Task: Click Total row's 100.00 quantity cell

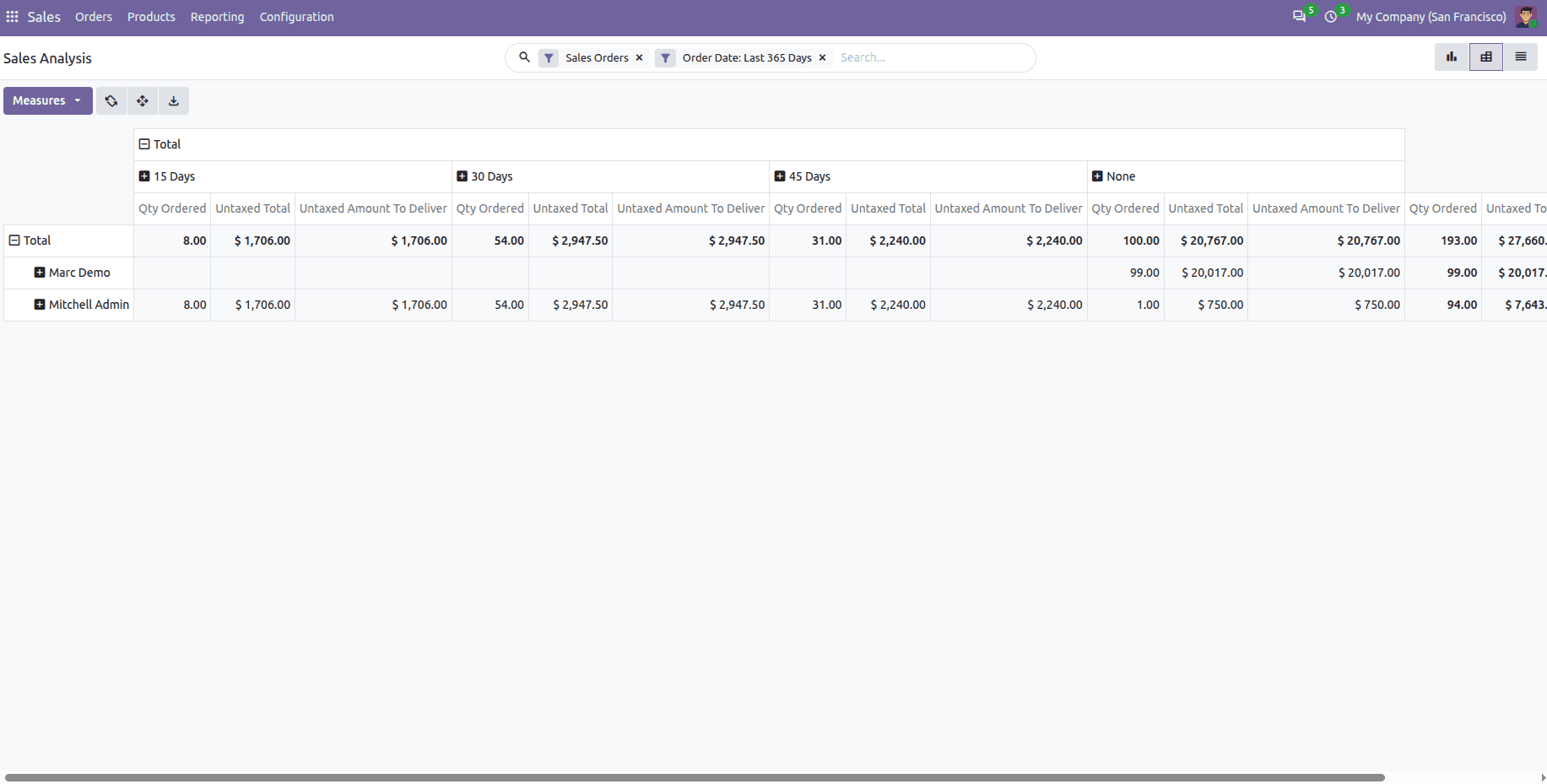Action: tap(1126, 241)
